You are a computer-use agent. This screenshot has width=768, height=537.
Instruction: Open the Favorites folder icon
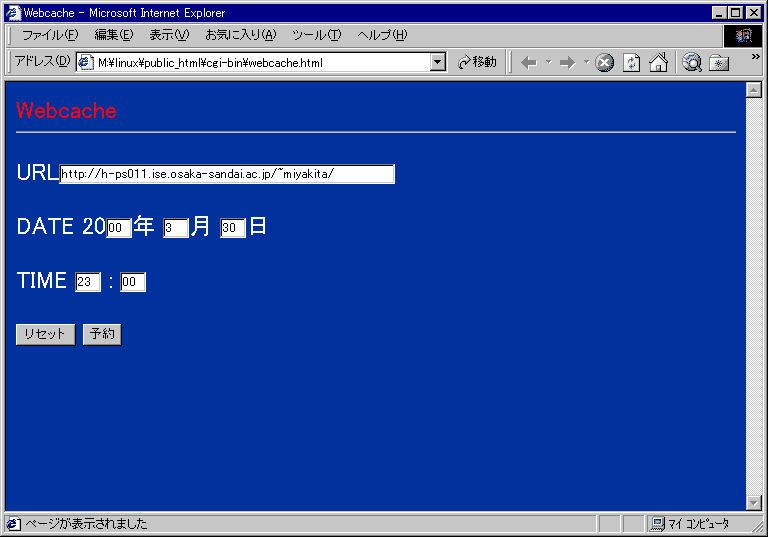tap(719, 63)
